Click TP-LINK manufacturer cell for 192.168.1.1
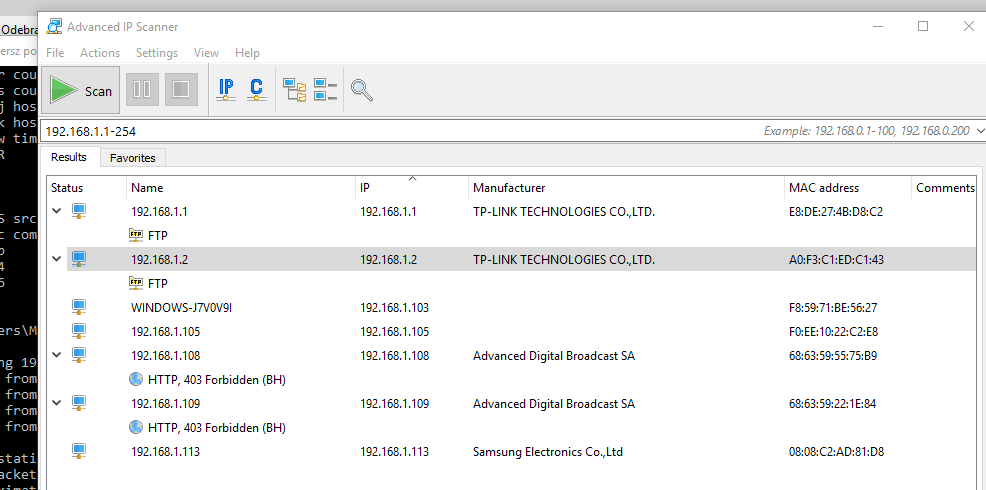 [x=564, y=212]
